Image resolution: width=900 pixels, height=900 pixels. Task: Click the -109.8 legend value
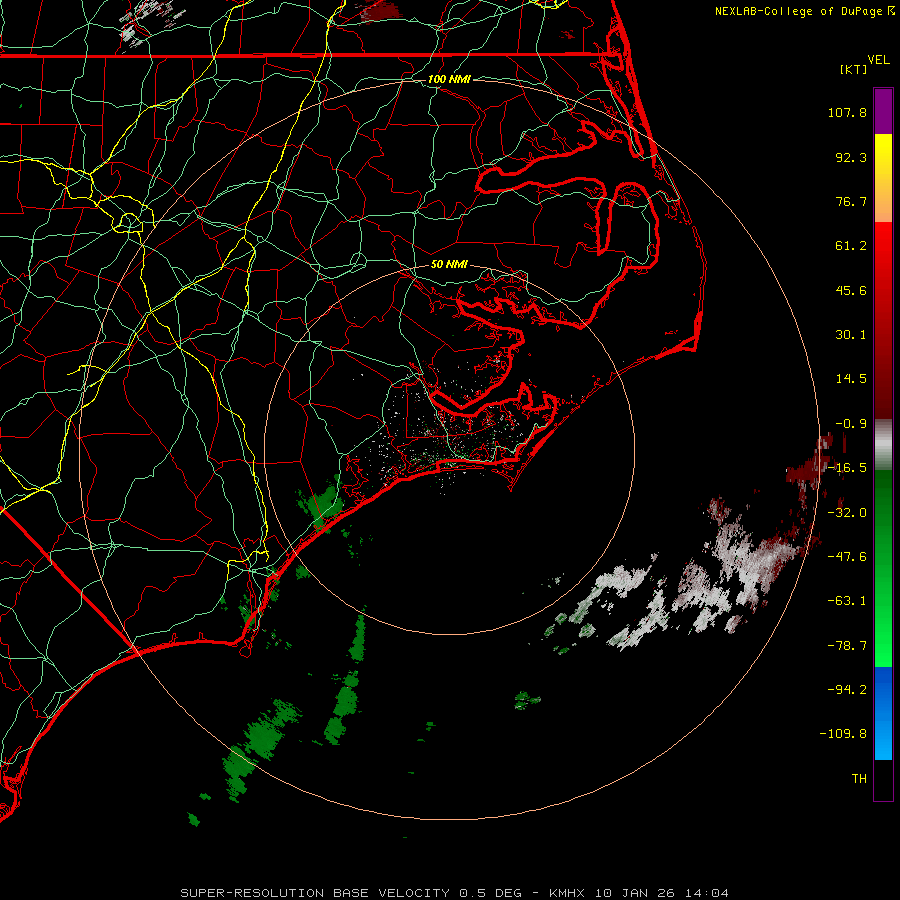coord(844,734)
